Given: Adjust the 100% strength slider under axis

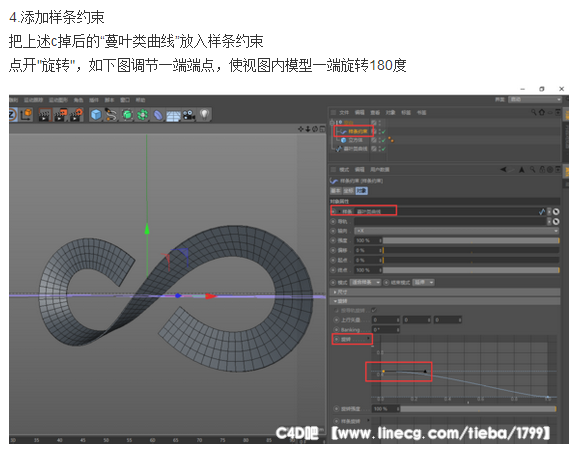Looking at the screenshot, I should click(471, 241).
